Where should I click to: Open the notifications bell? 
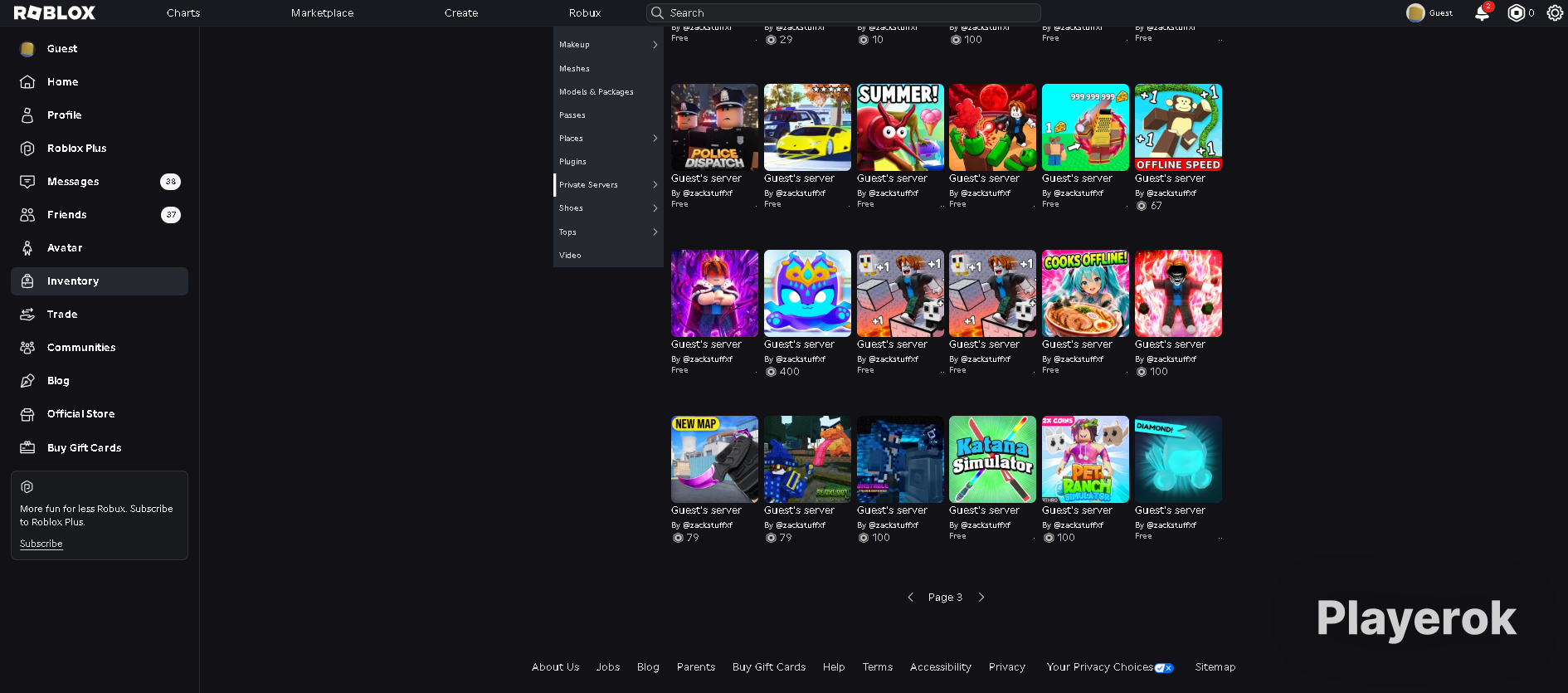pyautogui.click(x=1482, y=12)
